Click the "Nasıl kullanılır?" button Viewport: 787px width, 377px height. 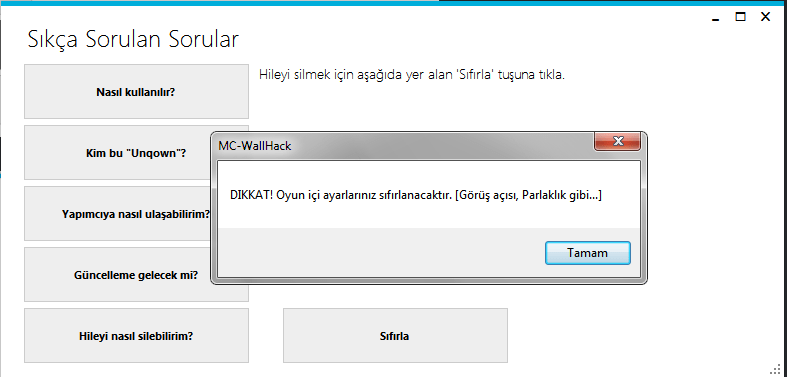click(x=136, y=92)
